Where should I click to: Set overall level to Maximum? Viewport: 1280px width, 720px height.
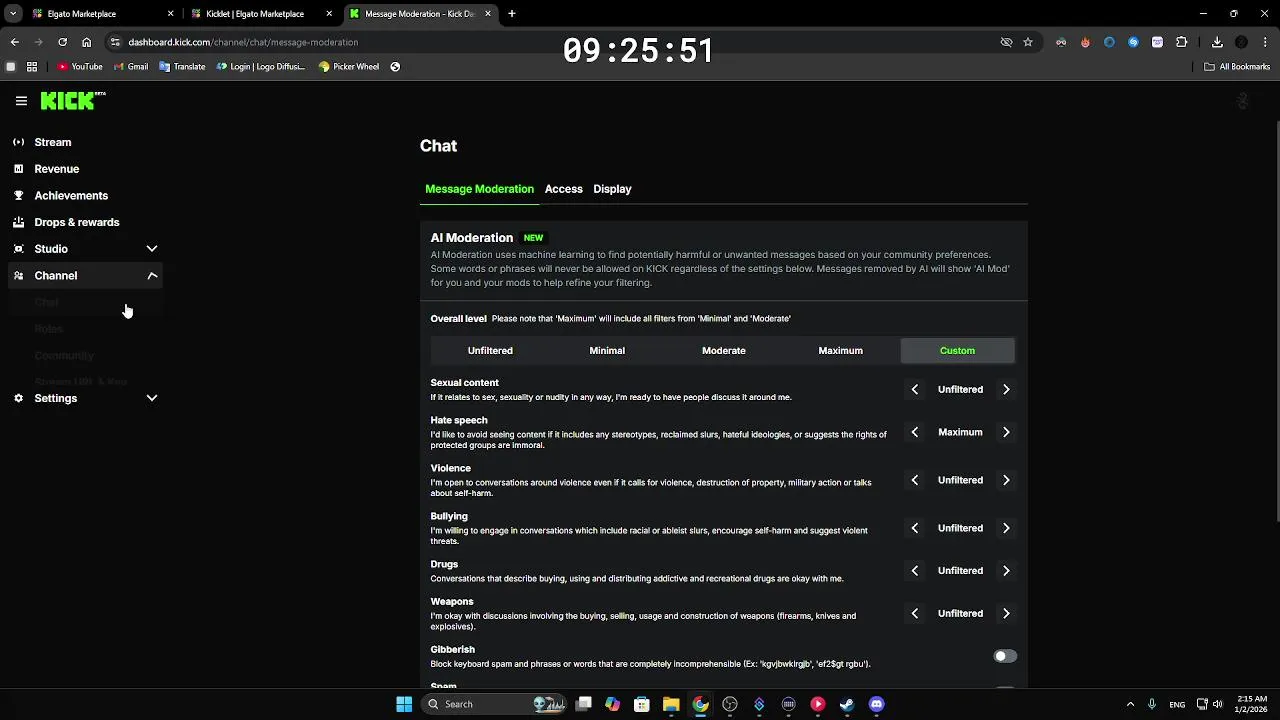[x=840, y=351]
